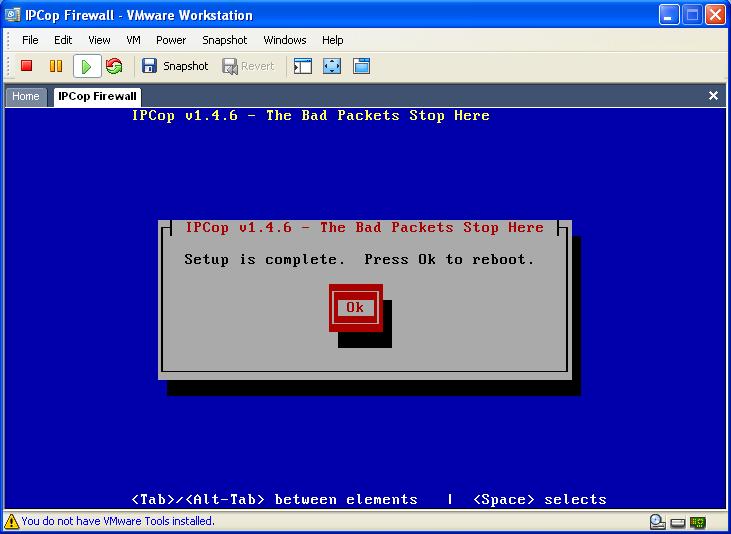This screenshot has width=731, height=534.
Task: Open the File menu
Action: pos(30,40)
